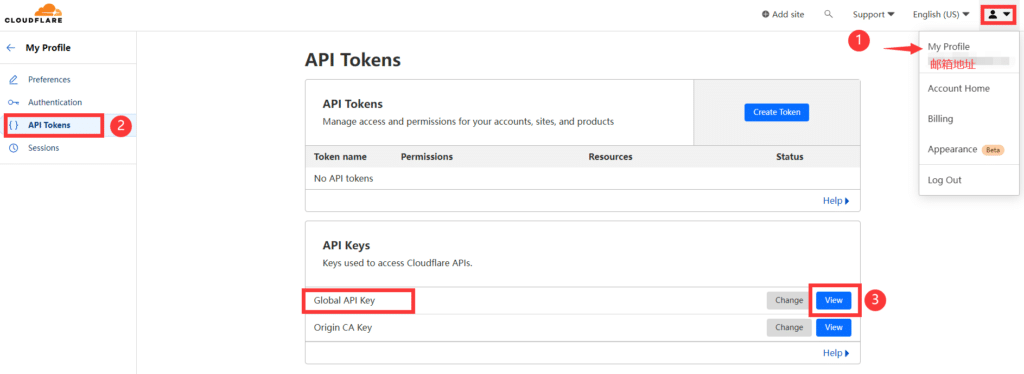The height and width of the screenshot is (374, 1024).
Task: Click the search magnifier icon
Action: click(829, 14)
